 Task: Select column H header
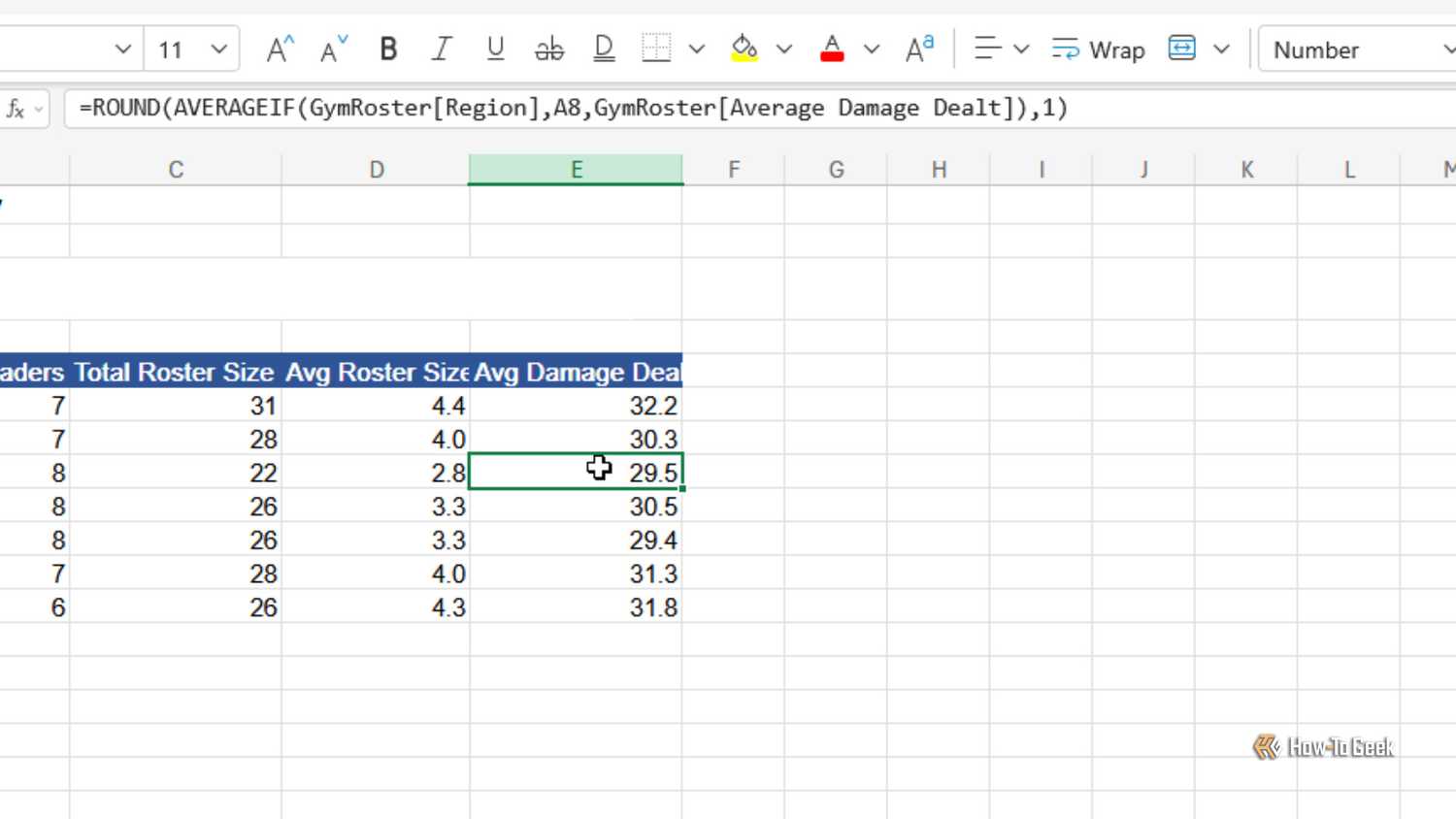[939, 170]
